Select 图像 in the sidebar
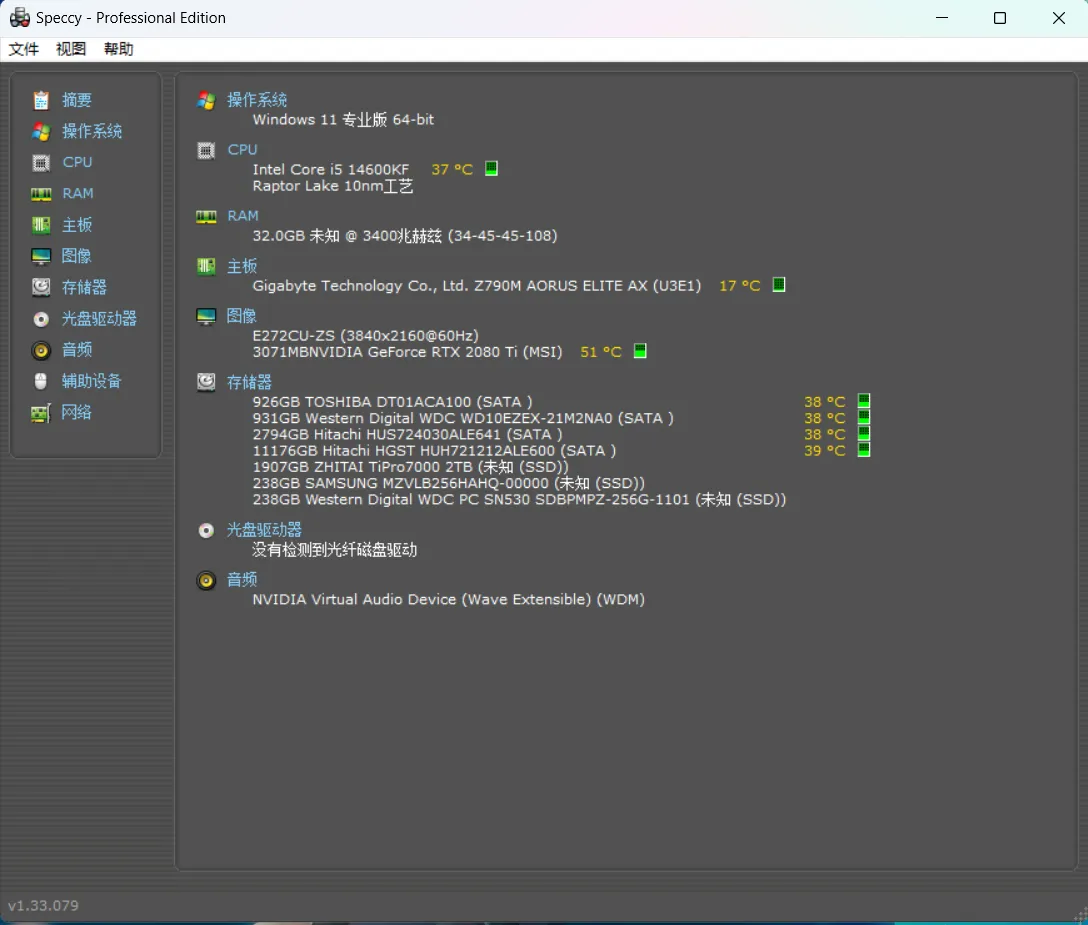 pyautogui.click(x=76, y=256)
